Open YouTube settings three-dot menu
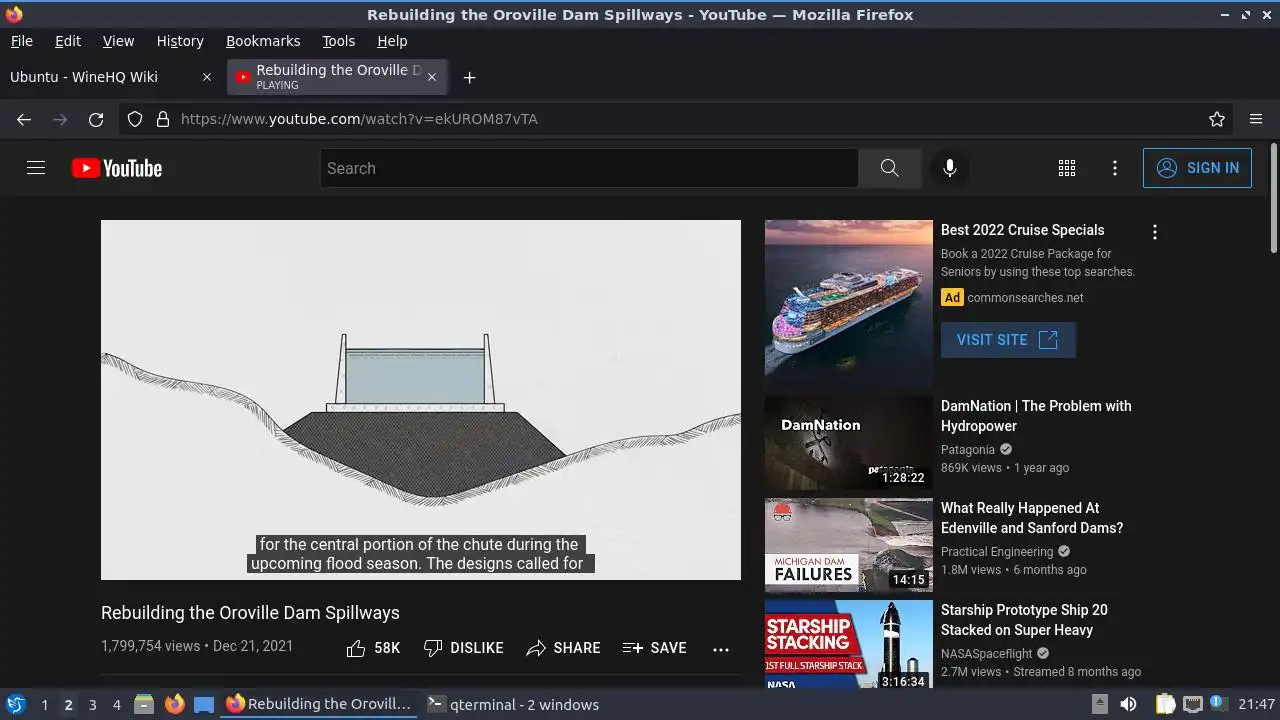1280x720 pixels. [x=1115, y=168]
